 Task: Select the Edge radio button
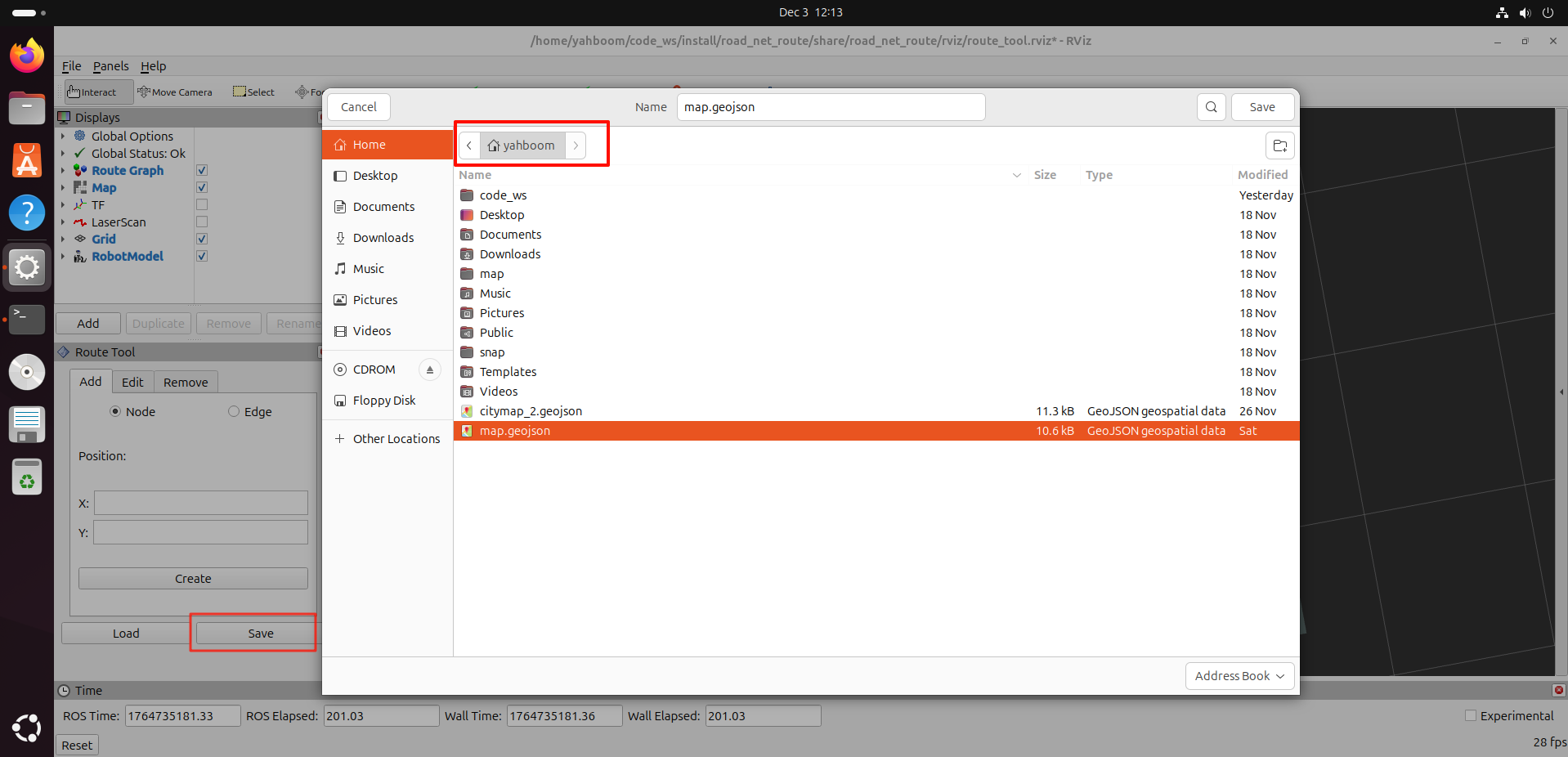pos(234,412)
